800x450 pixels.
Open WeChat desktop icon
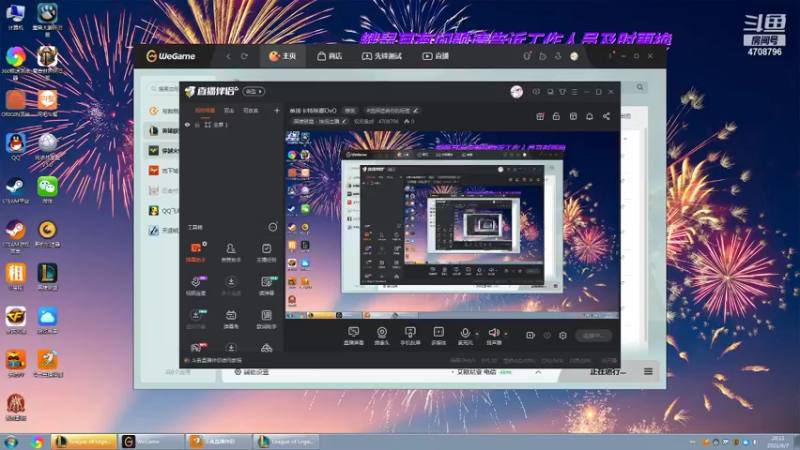pos(47,190)
